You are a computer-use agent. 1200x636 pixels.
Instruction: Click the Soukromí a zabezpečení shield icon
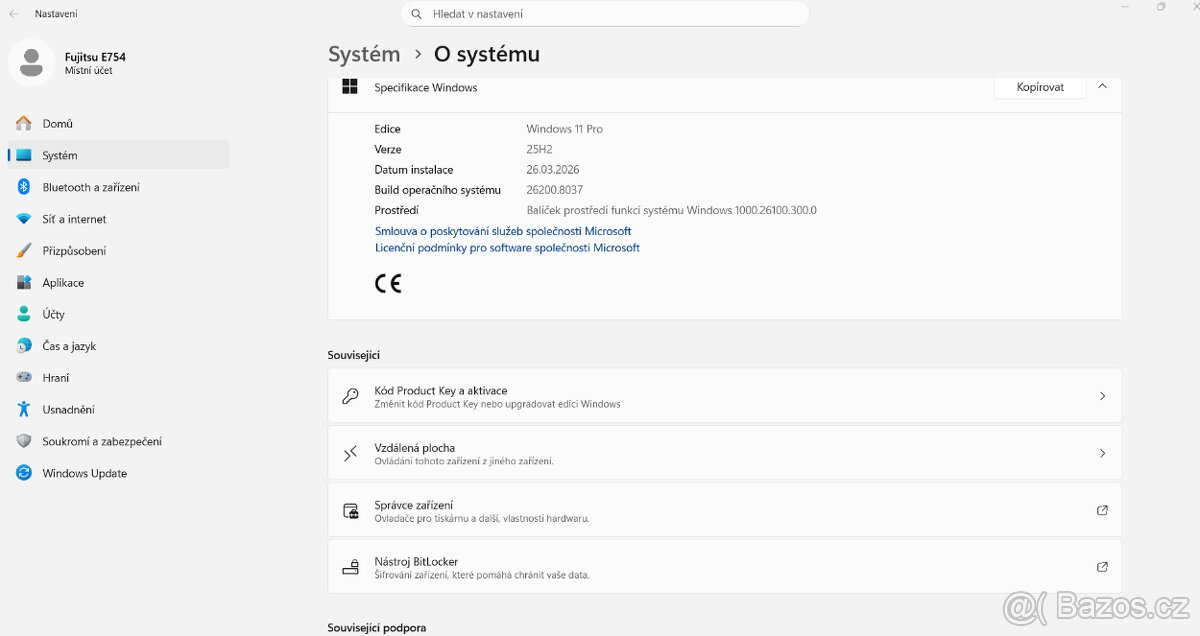coord(24,441)
